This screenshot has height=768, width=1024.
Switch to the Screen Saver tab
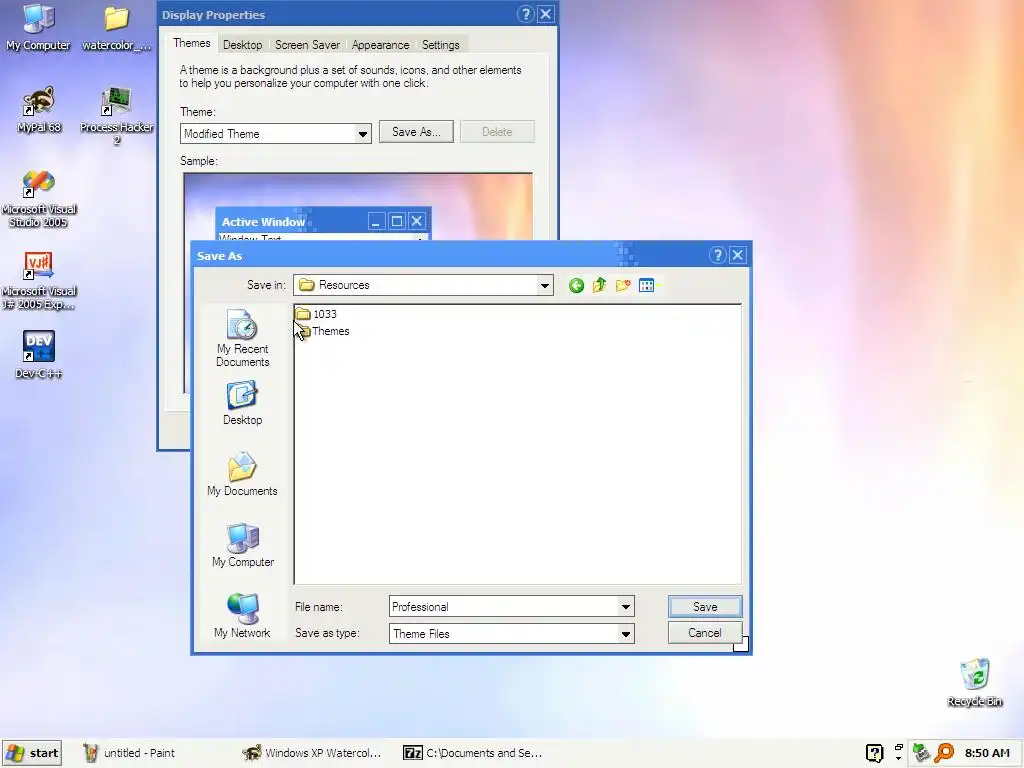click(x=307, y=45)
